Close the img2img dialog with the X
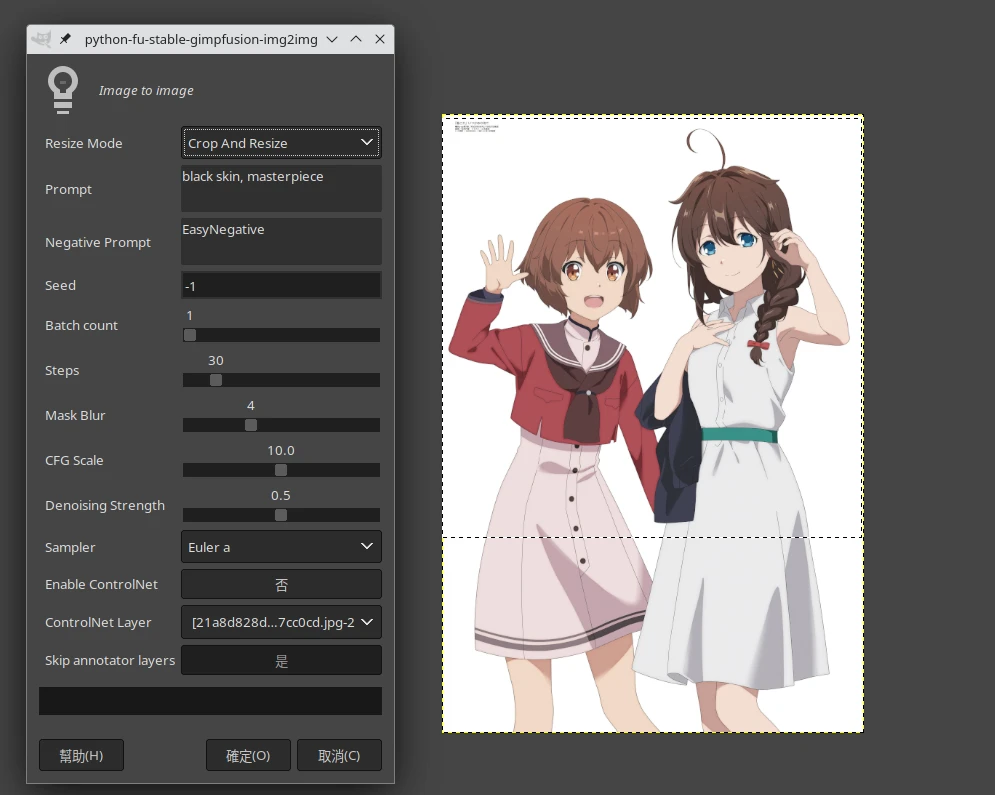Screen dimensions: 995x795 380,39
